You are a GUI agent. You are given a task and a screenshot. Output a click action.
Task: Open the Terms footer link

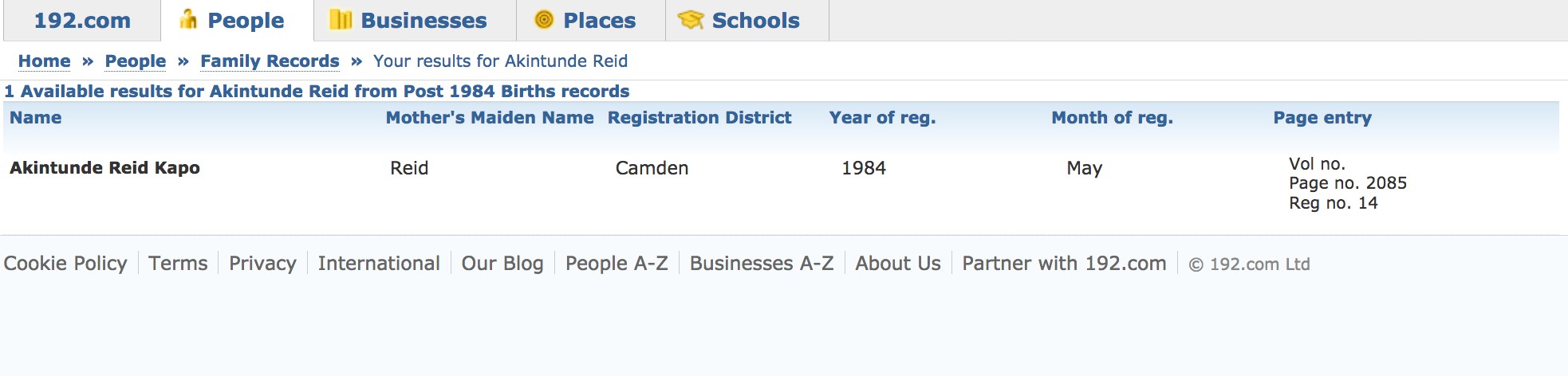pyautogui.click(x=178, y=264)
